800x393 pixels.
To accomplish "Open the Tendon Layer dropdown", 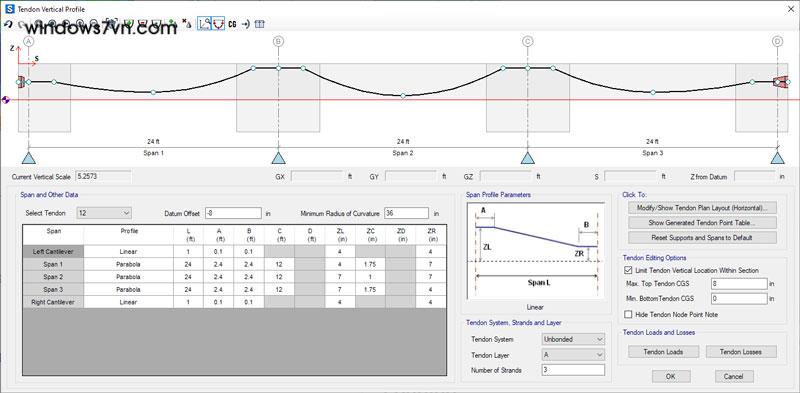I will 573,355.
